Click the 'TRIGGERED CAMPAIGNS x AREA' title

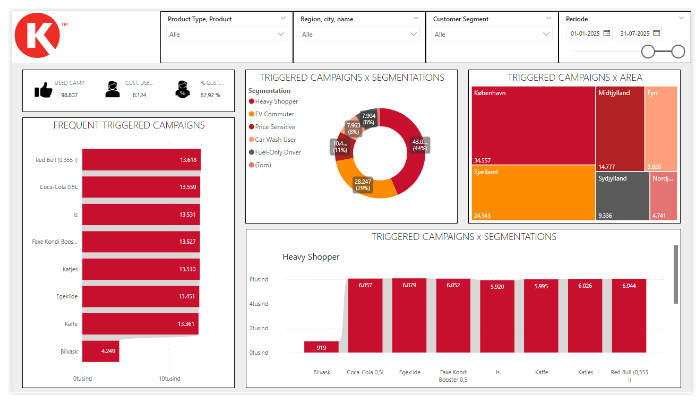(x=575, y=78)
